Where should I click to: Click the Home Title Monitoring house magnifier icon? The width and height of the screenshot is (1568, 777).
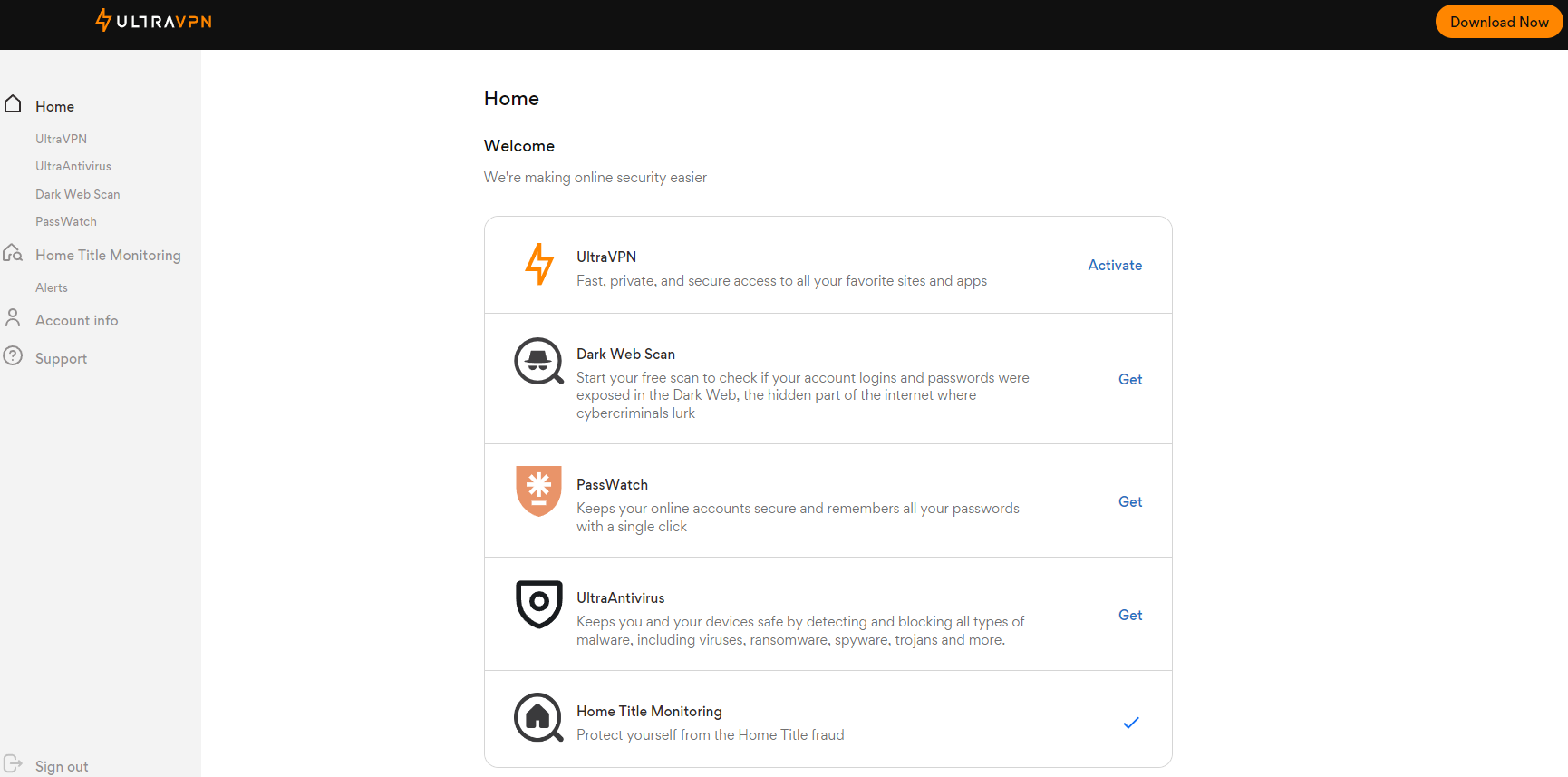[538, 718]
